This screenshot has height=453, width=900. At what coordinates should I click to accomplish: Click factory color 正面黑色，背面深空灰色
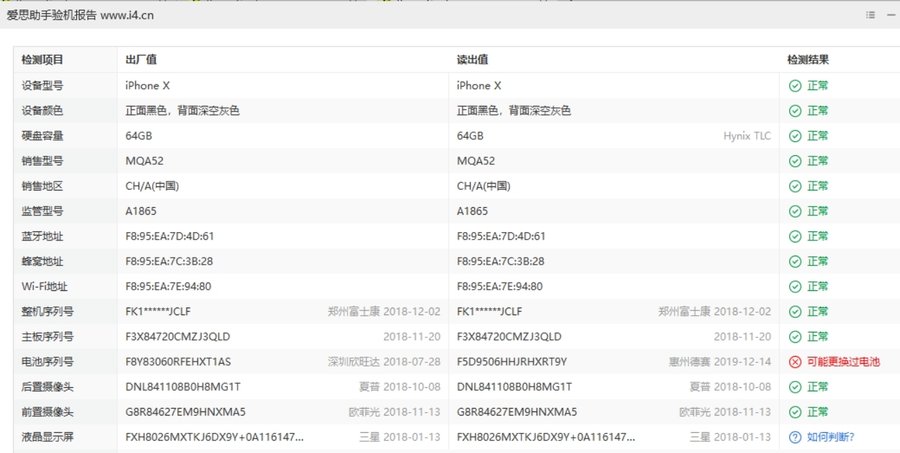click(x=183, y=111)
